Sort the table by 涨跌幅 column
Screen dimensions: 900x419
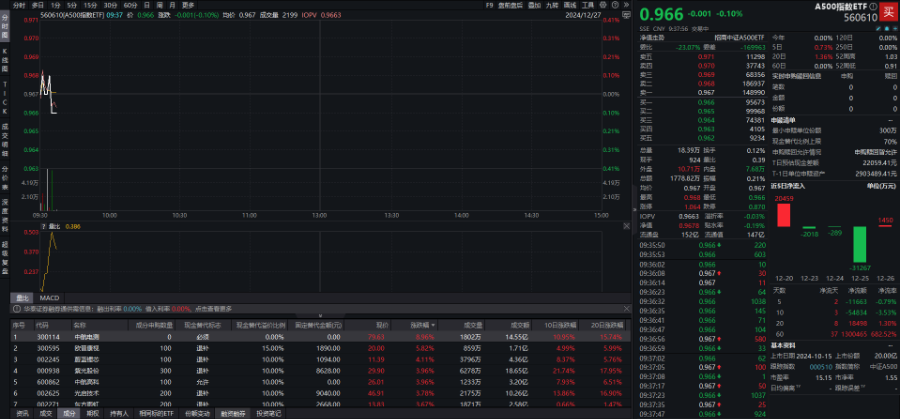click(419, 325)
